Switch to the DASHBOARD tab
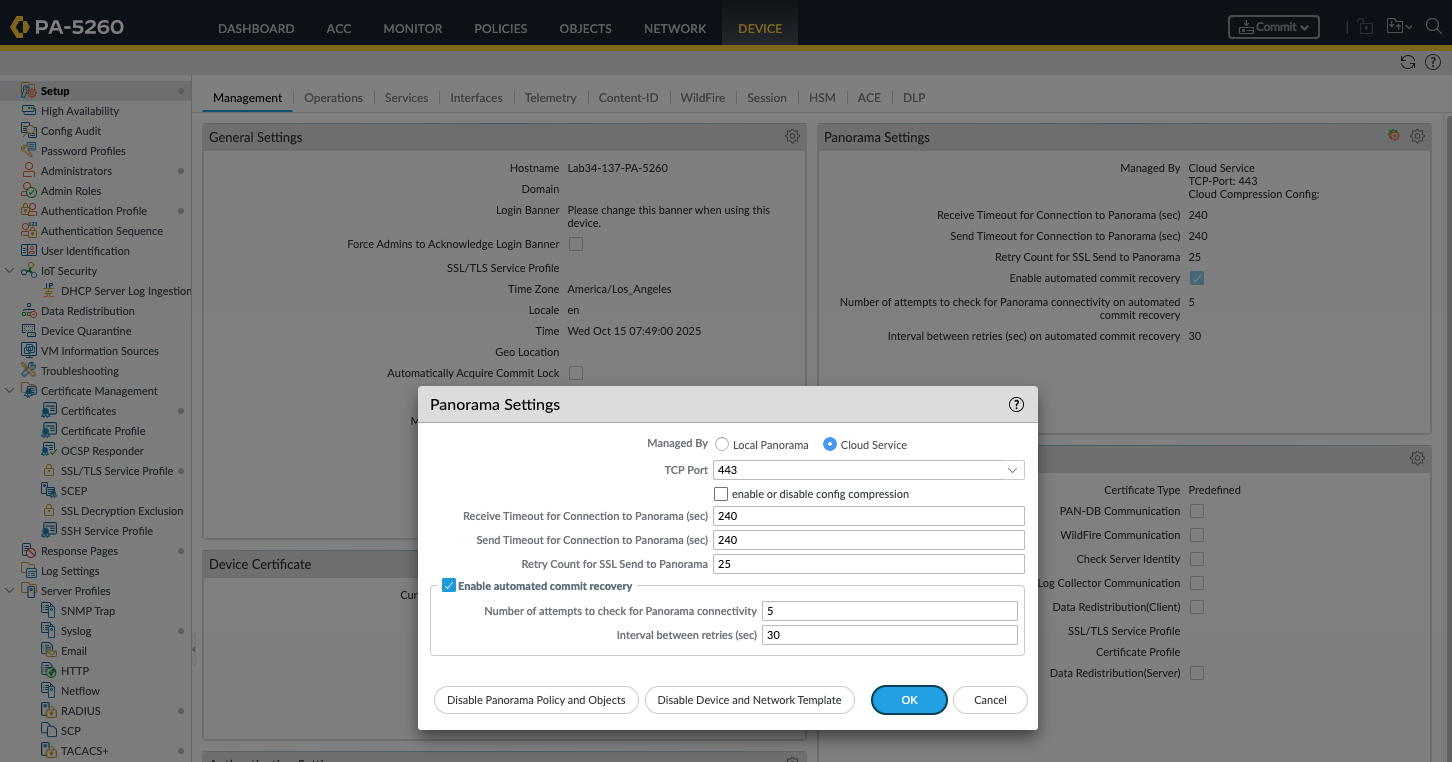The width and height of the screenshot is (1452, 762). 256,28
